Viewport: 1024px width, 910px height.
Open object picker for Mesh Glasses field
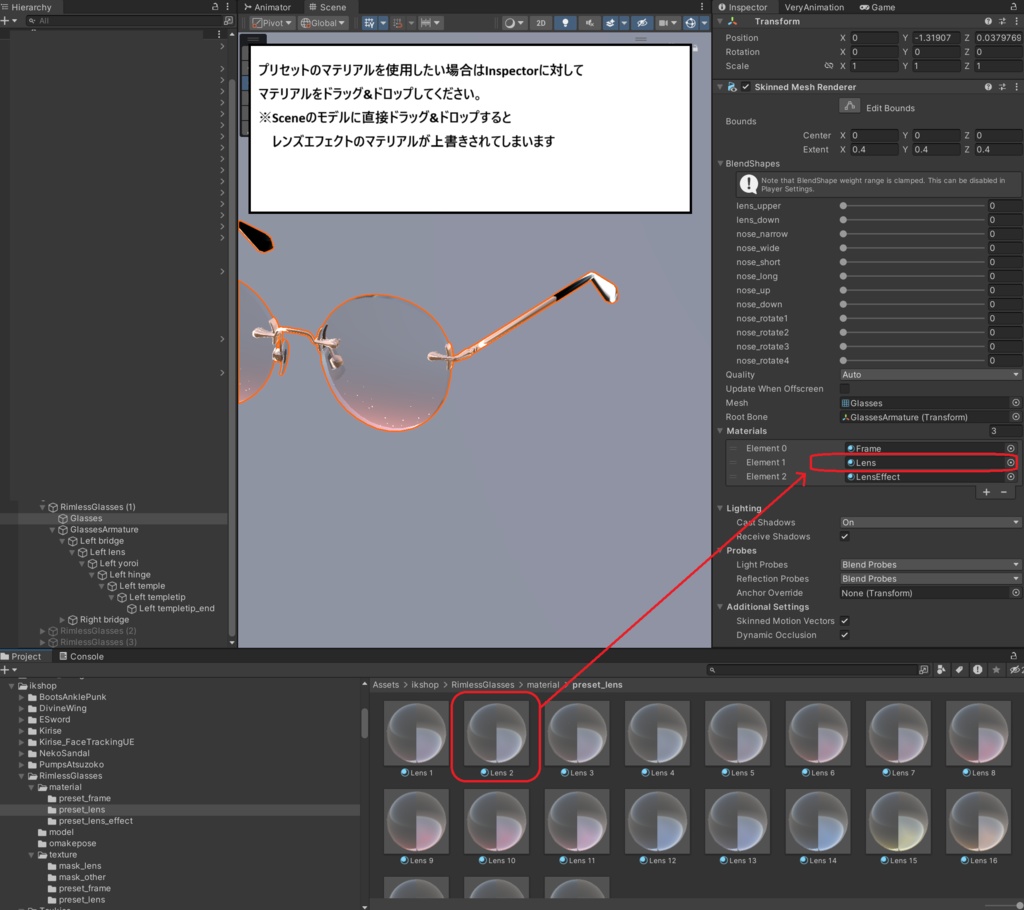(1016, 403)
